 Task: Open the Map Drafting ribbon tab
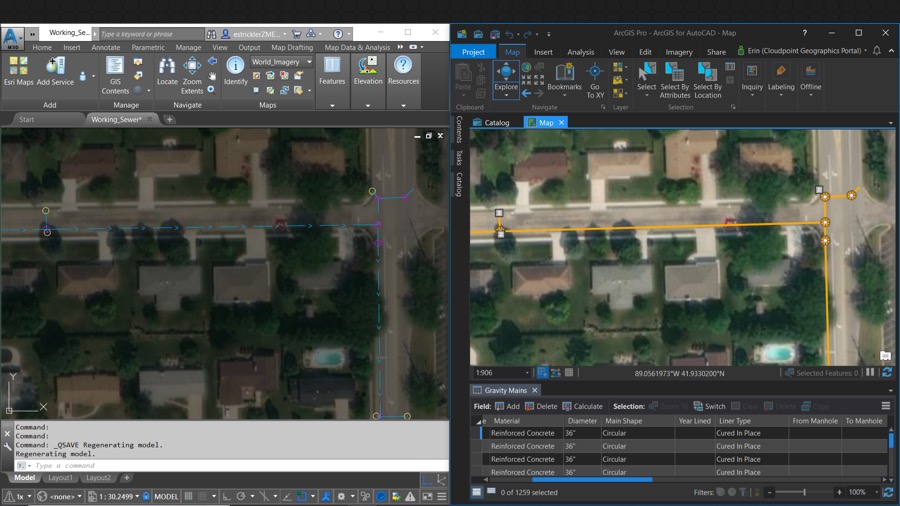pos(292,47)
